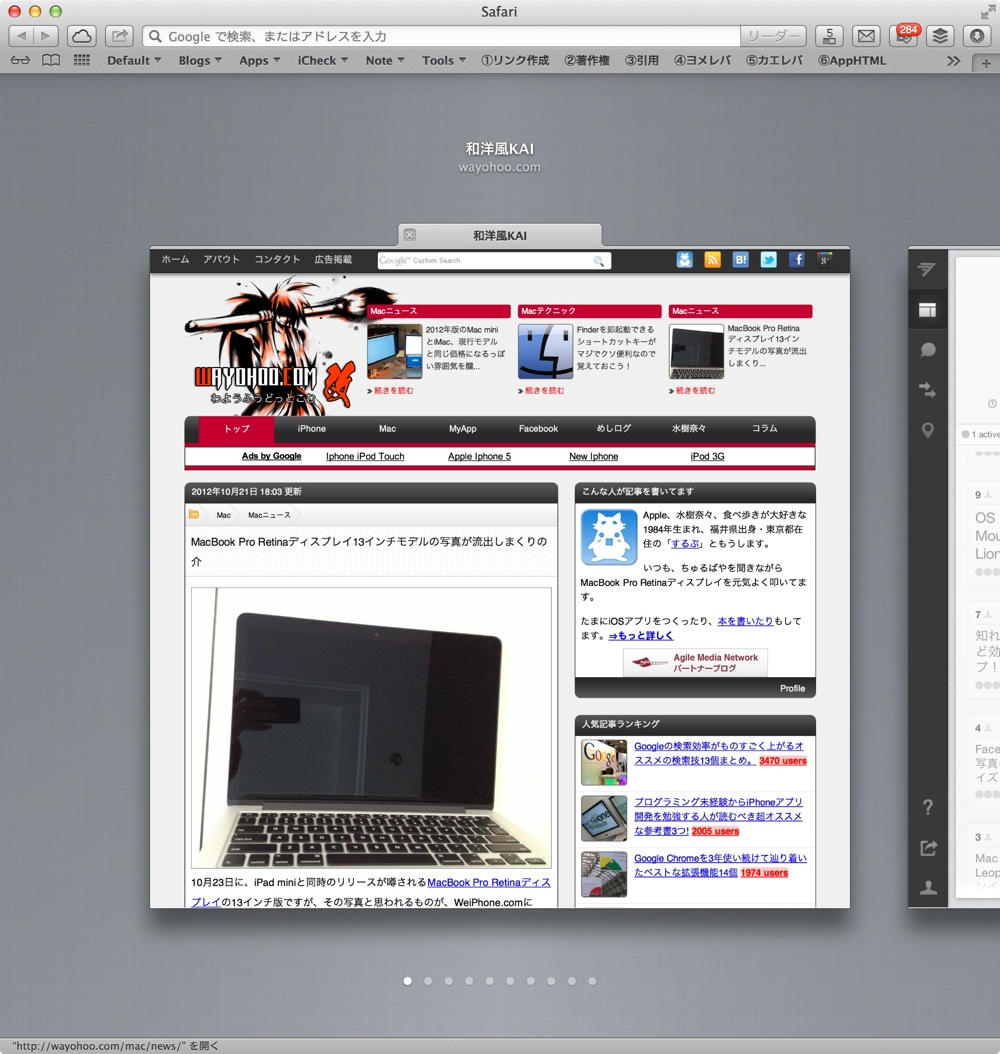This screenshot has width=1000, height=1054.
Task: Click the ②著作権 bookmarklet
Action: [587, 60]
